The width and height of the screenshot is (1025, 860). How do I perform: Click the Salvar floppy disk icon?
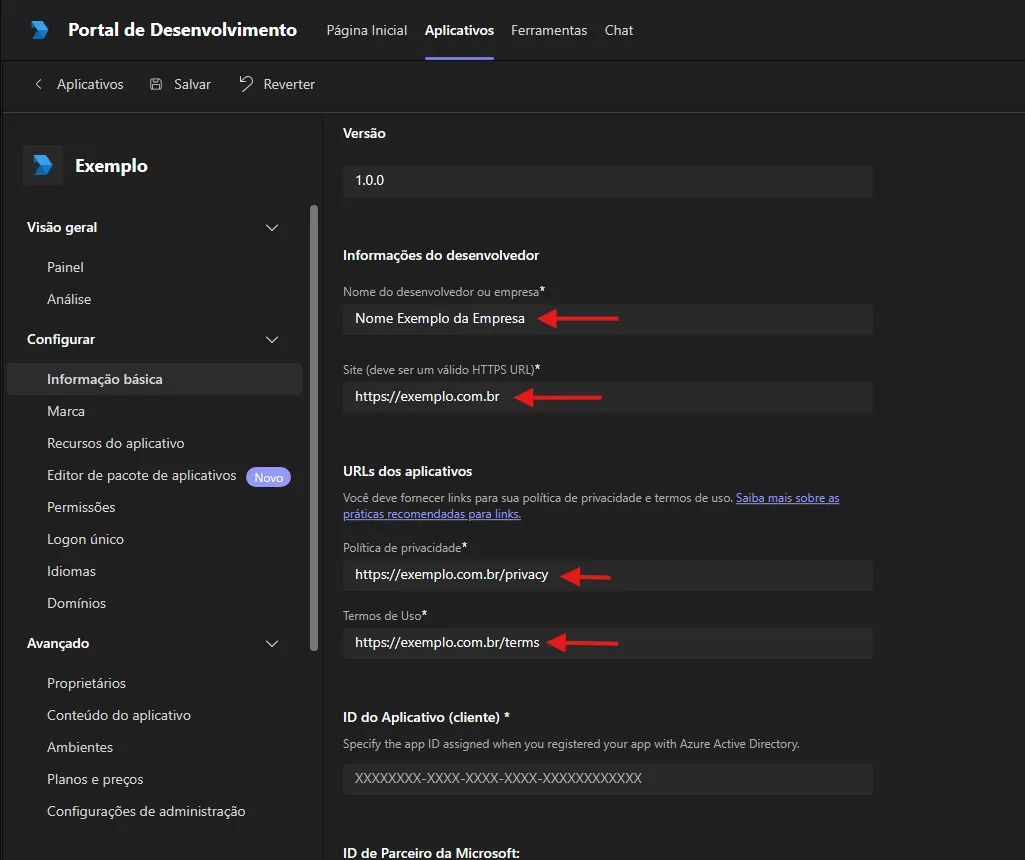click(x=156, y=84)
